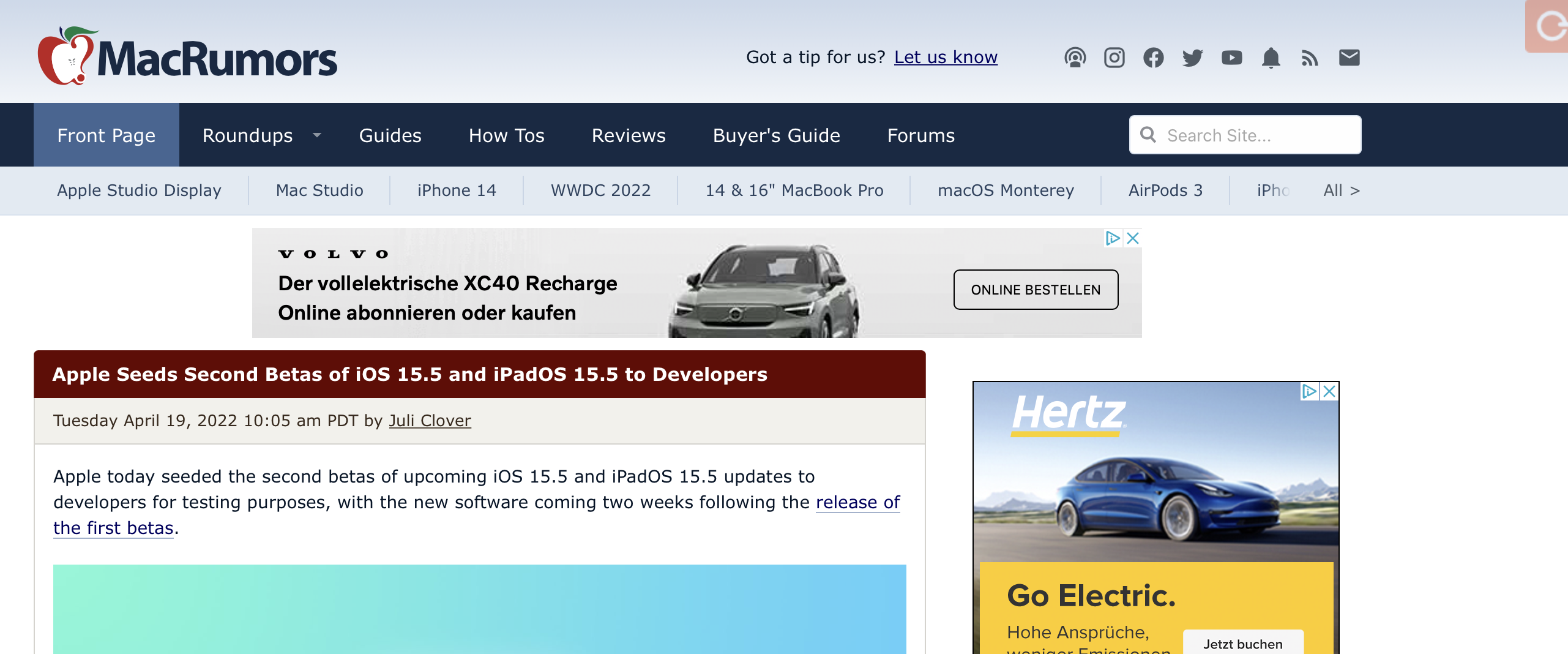Go to the Guides section

(390, 135)
